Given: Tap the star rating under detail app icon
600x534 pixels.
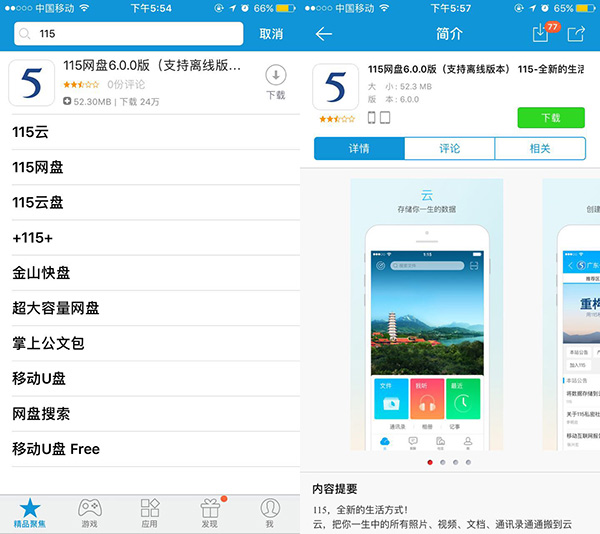Looking at the screenshot, I should (337, 119).
